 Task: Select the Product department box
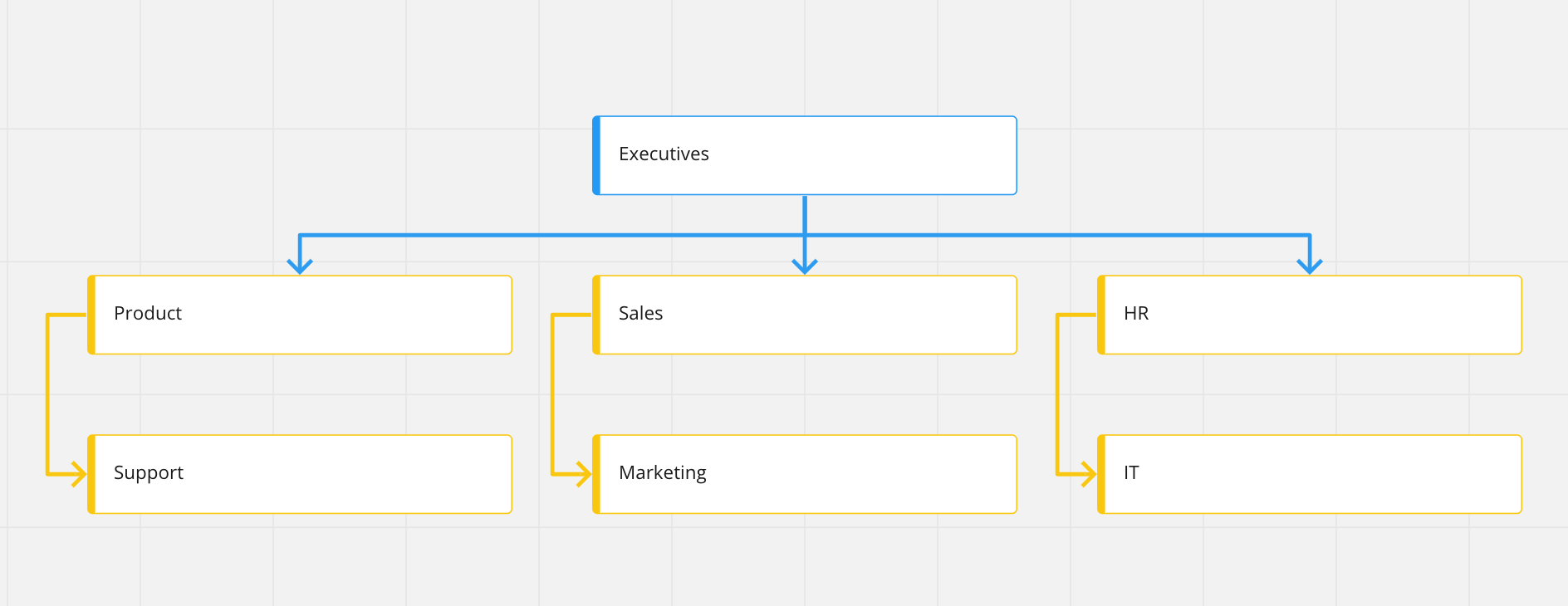tap(299, 315)
